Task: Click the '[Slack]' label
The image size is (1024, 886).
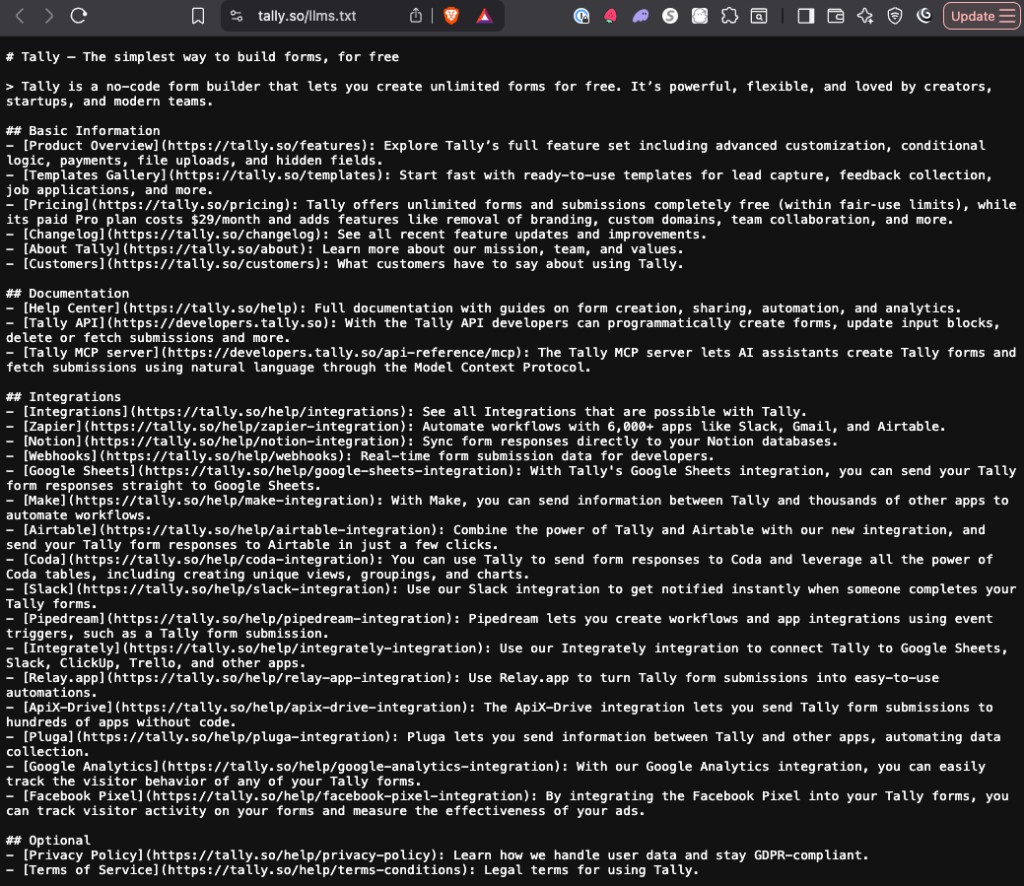Action: coord(48,589)
